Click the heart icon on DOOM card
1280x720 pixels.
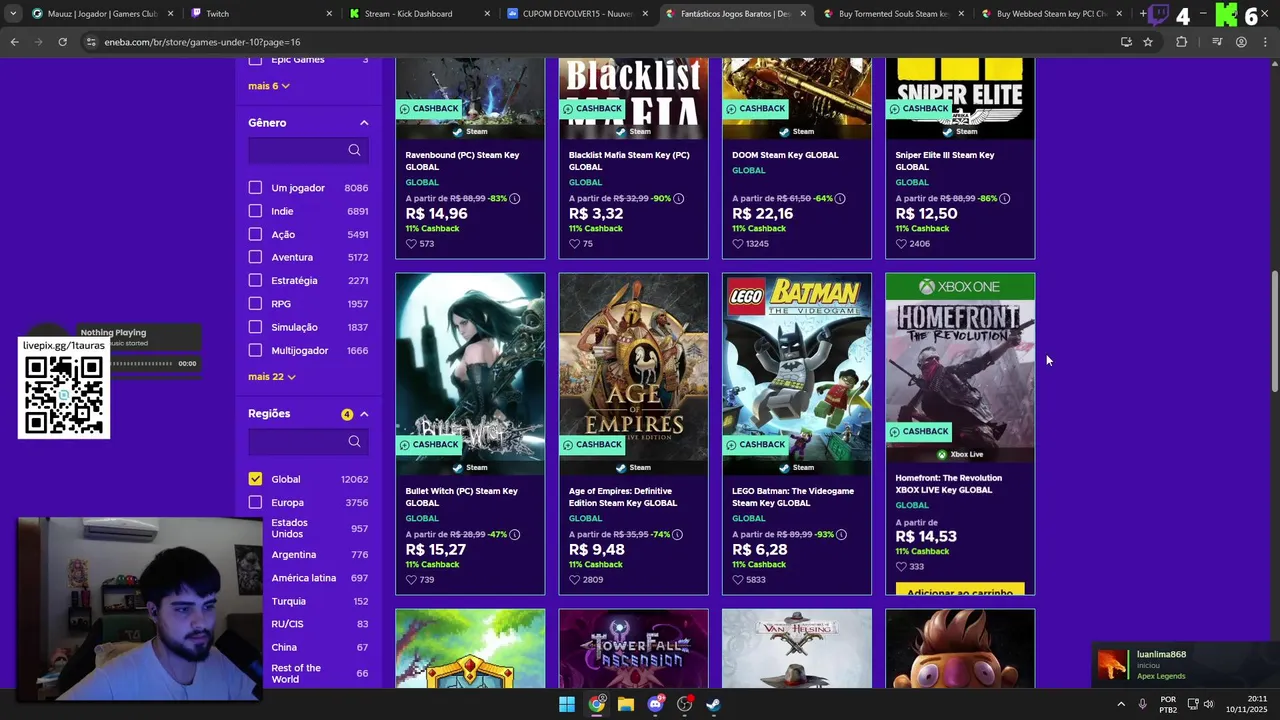[x=738, y=244]
